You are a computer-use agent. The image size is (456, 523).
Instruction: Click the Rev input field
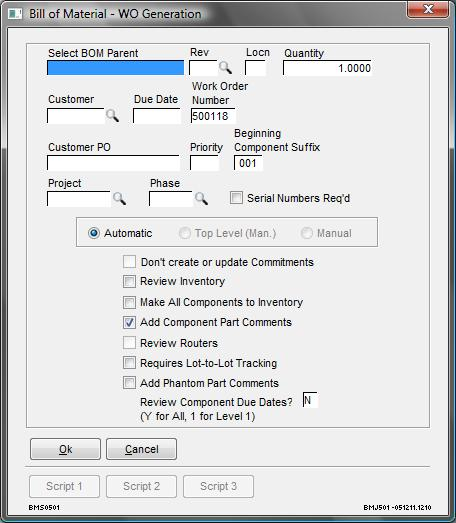point(203,68)
